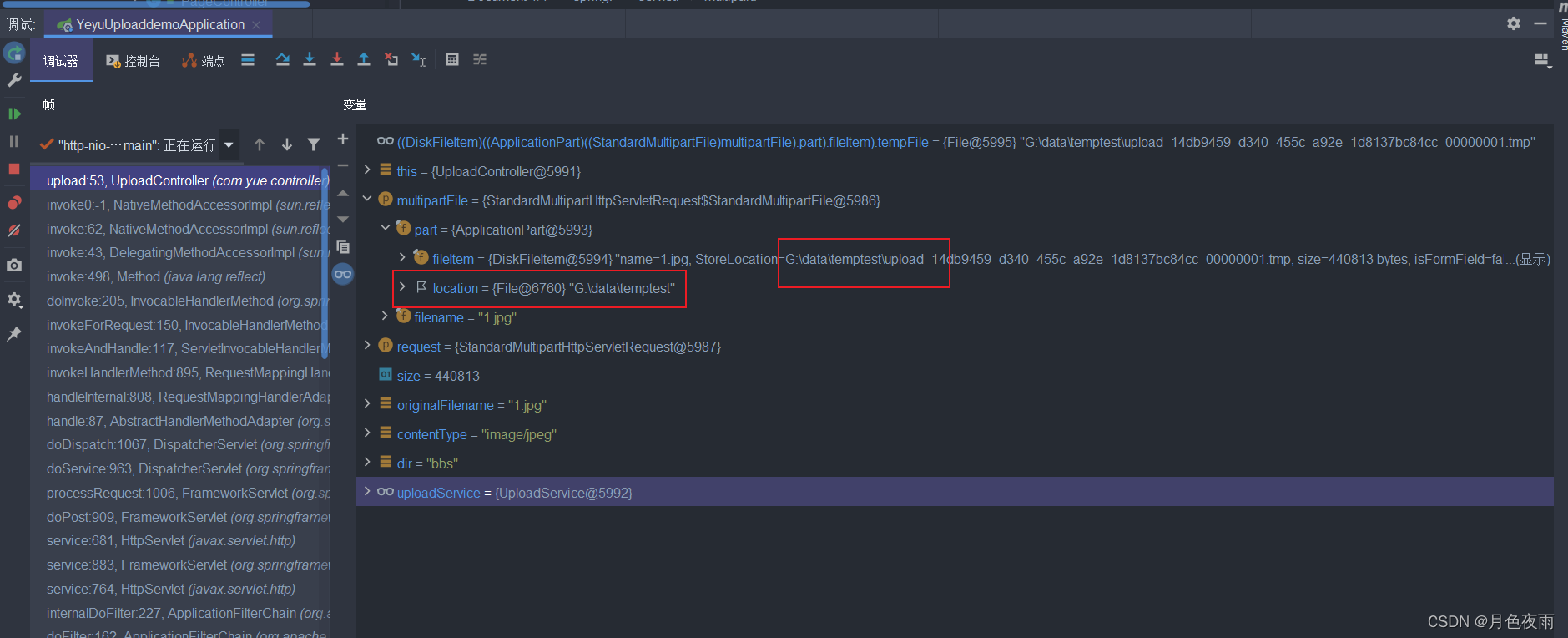The height and width of the screenshot is (638, 1568).
Task: Collapse the multipartFile node
Action: pos(368,199)
